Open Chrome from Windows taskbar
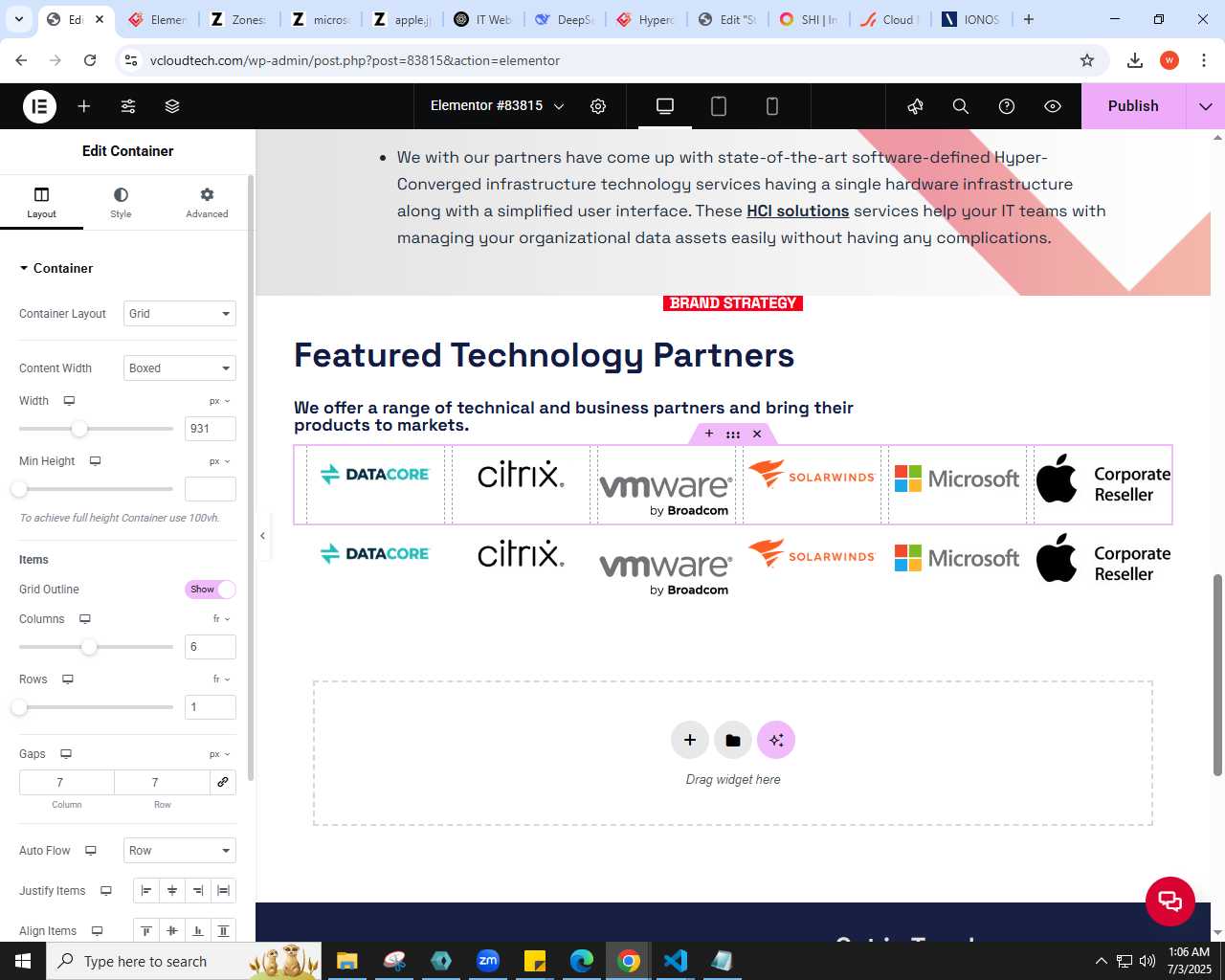 (x=629, y=961)
